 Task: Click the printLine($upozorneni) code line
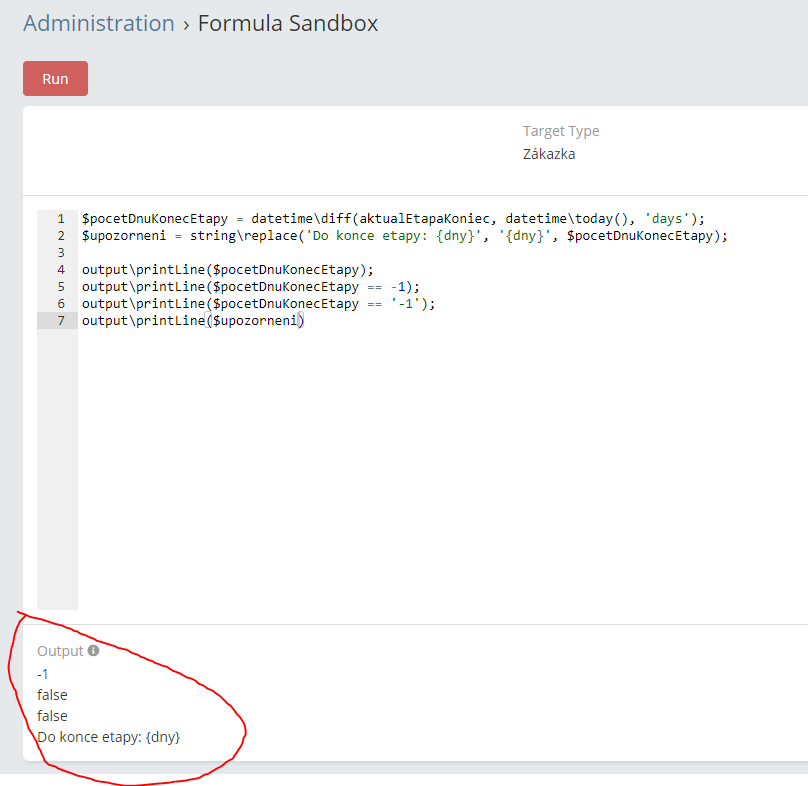coord(192,321)
